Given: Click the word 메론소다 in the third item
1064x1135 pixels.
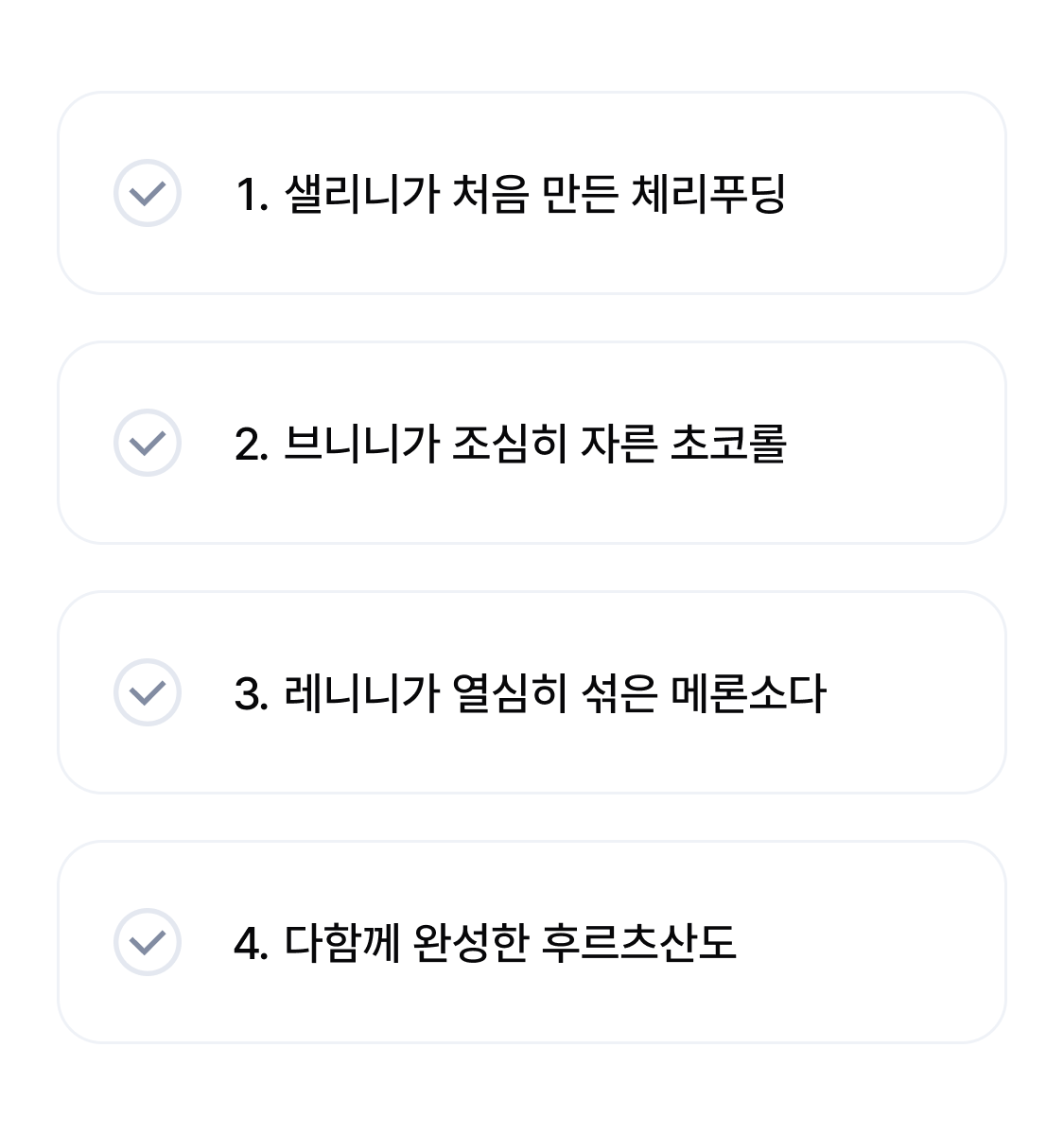Looking at the screenshot, I should tap(748, 693).
